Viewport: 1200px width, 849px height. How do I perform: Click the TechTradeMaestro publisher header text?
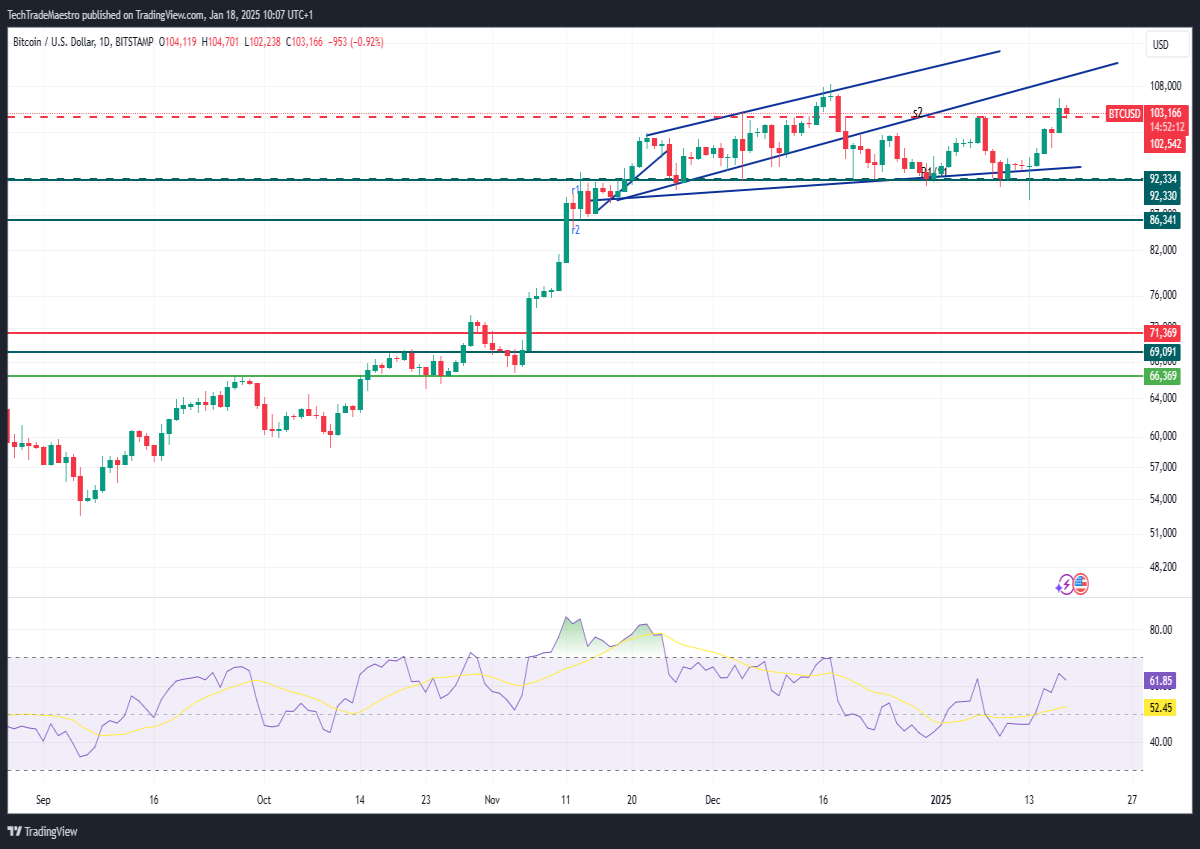(159, 15)
